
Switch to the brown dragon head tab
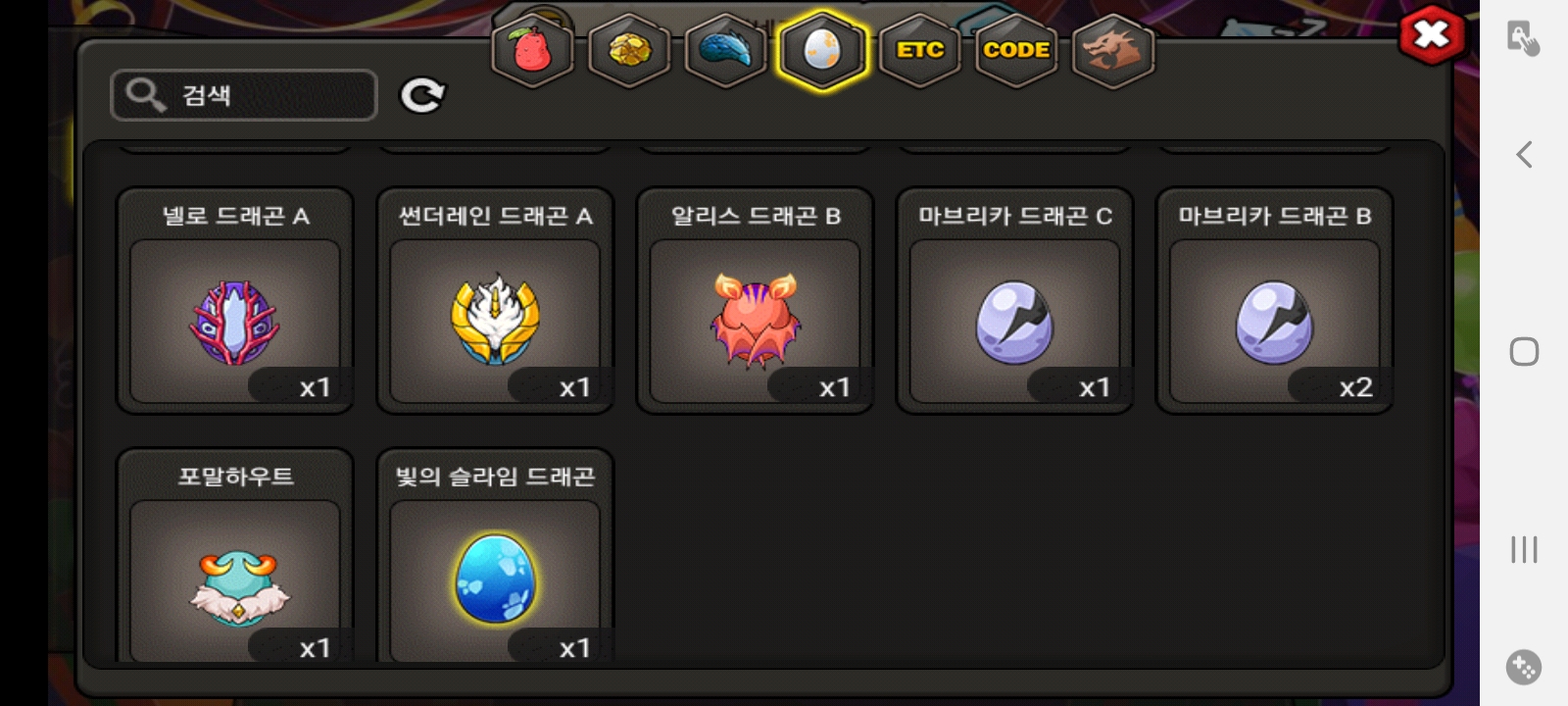(x=1113, y=50)
